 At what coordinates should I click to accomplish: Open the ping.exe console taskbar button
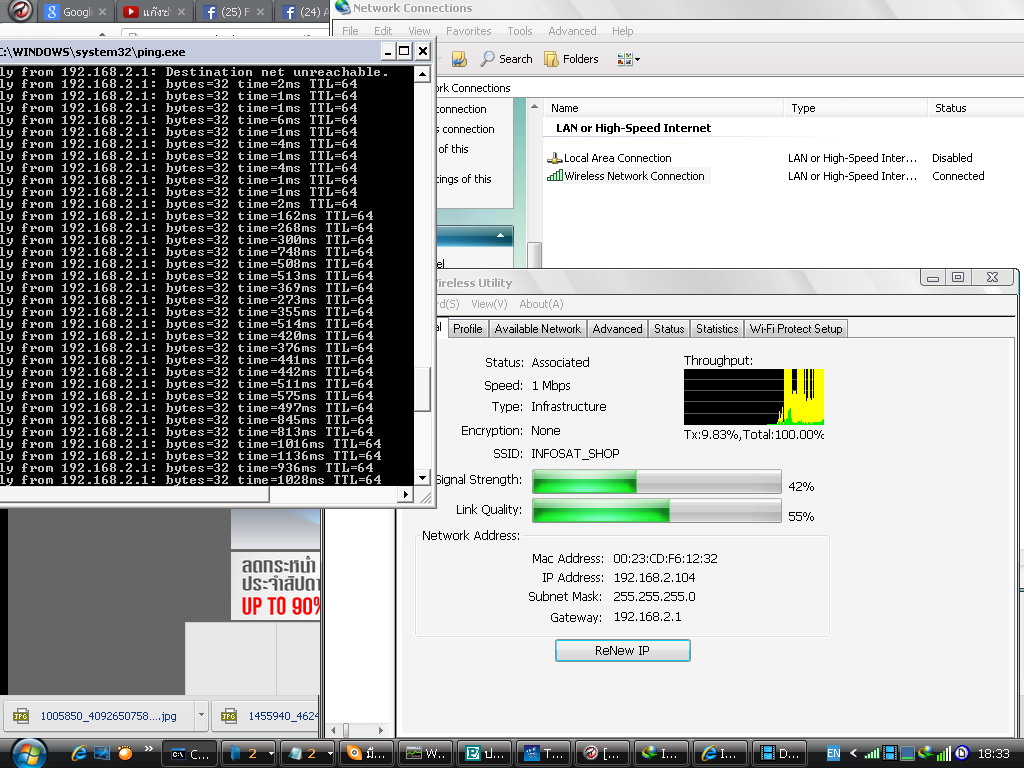coord(189,754)
